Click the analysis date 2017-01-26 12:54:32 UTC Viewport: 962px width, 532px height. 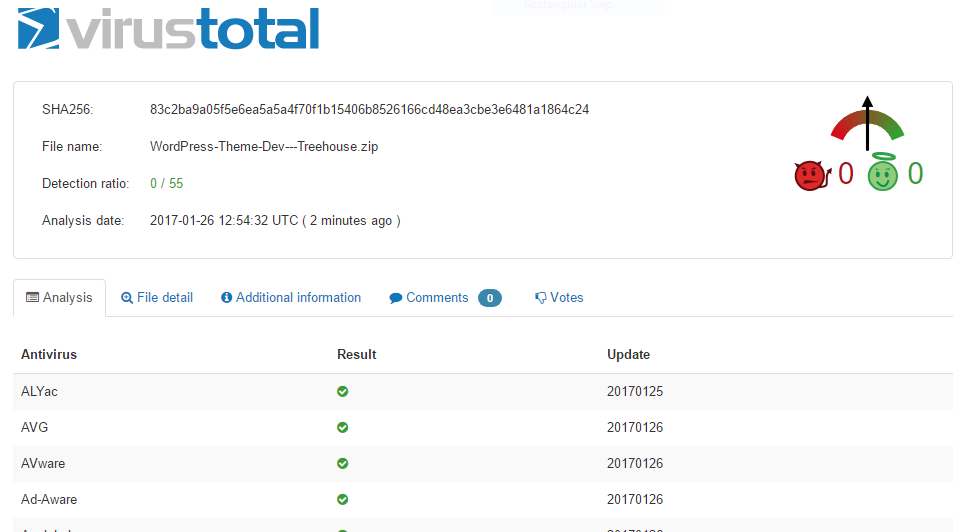224,220
